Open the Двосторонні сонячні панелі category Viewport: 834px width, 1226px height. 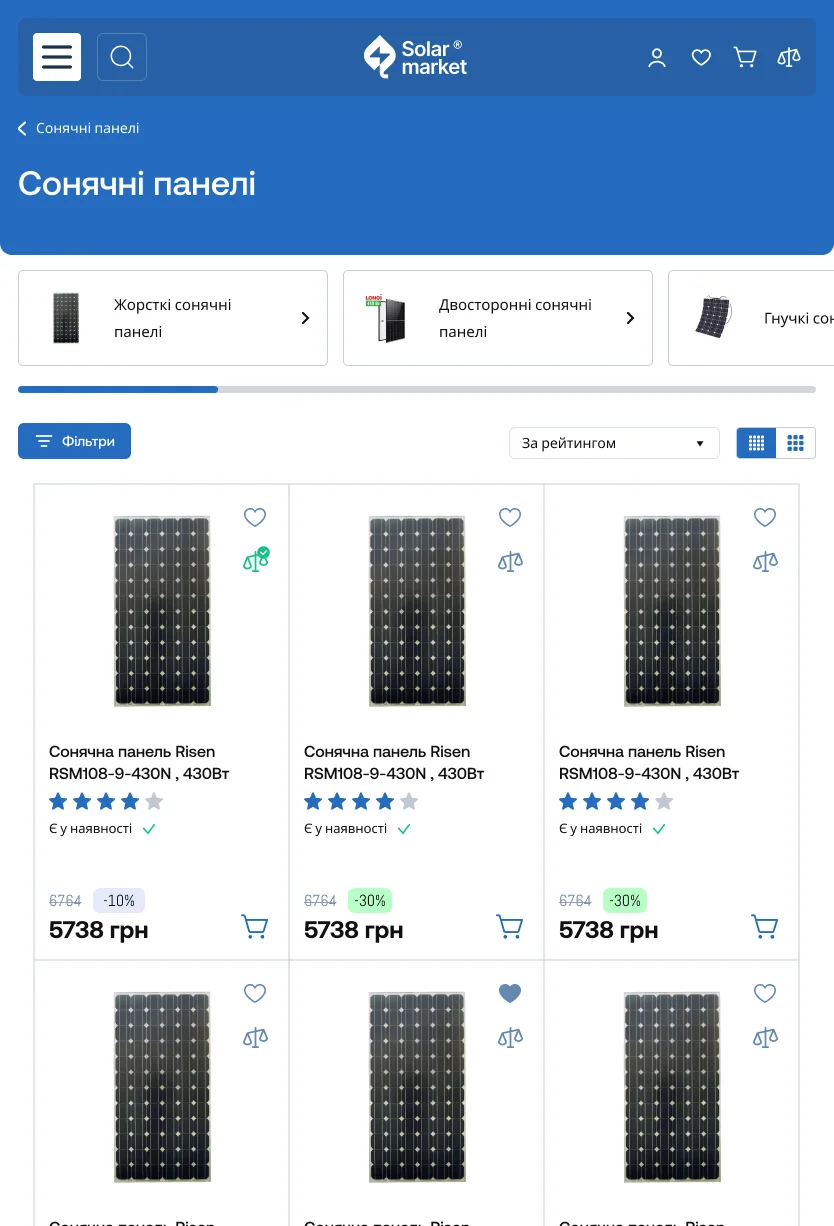pyautogui.click(x=498, y=318)
